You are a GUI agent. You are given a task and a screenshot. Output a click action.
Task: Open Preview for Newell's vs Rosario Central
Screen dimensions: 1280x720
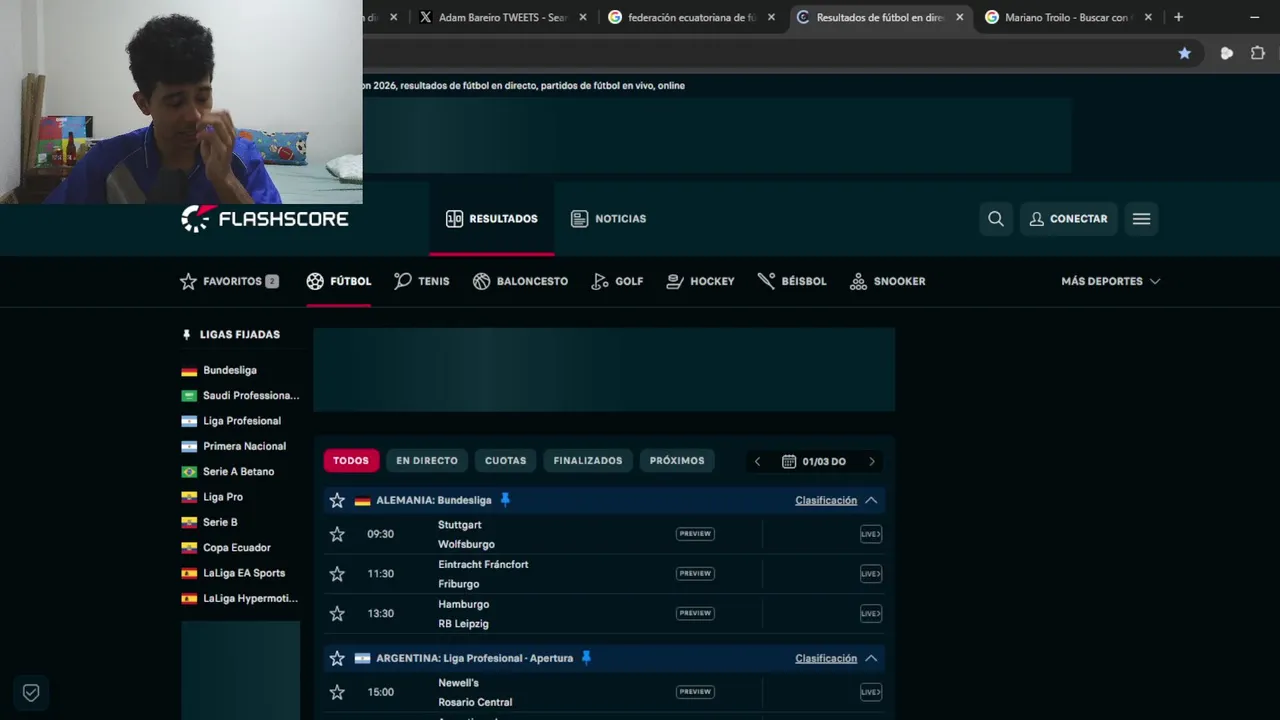click(695, 692)
